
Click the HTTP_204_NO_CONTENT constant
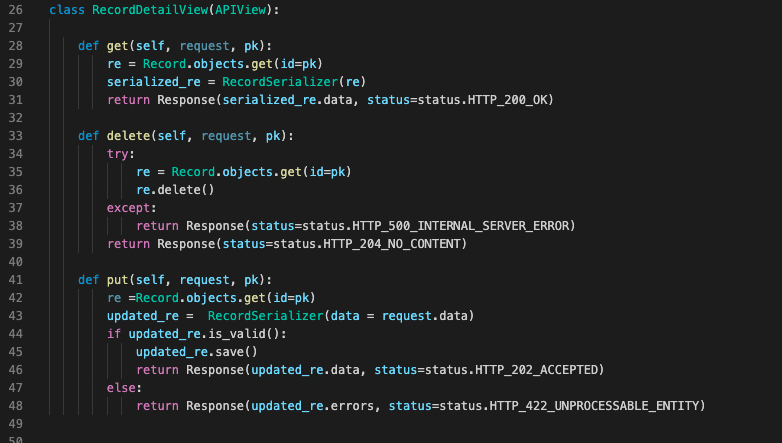click(392, 244)
